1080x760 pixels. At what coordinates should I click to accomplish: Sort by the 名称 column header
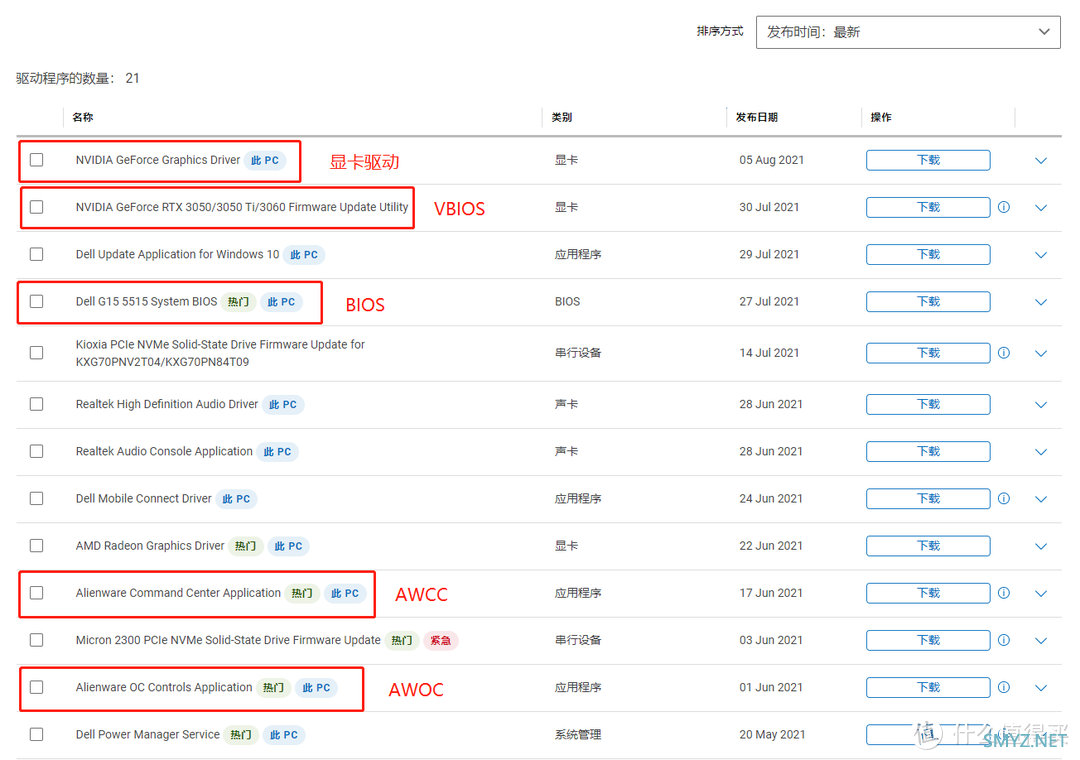[83, 117]
